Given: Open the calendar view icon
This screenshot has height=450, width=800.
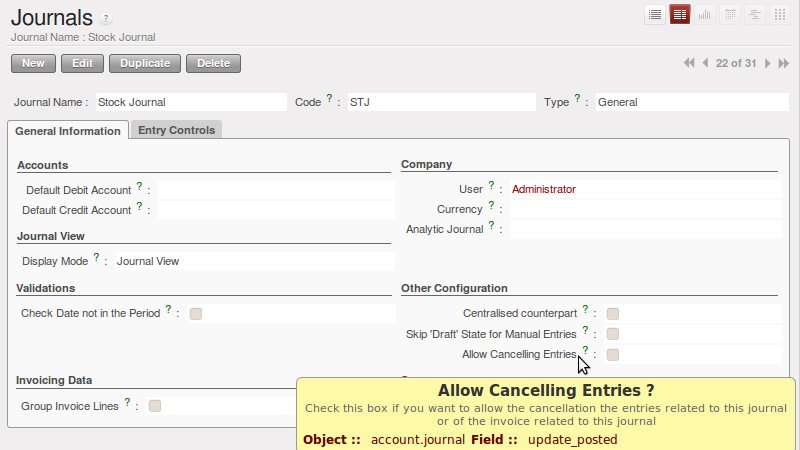Looking at the screenshot, I should click(730, 14).
